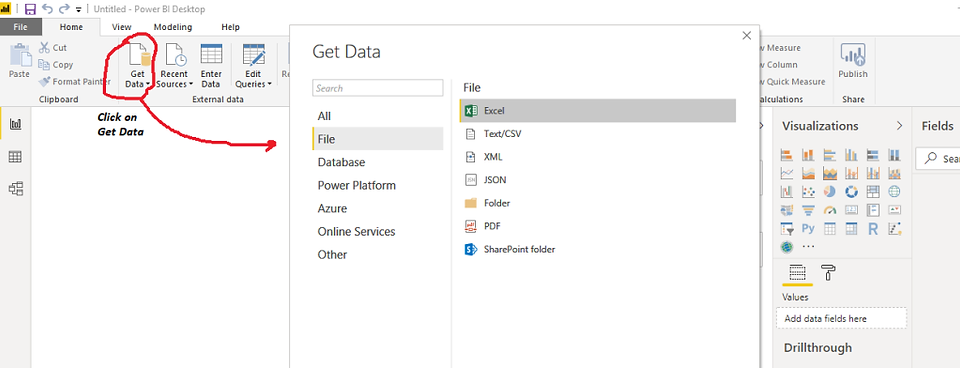The width and height of the screenshot is (960, 368).
Task: Switch to the Home ribbon tab
Action: pos(71,27)
